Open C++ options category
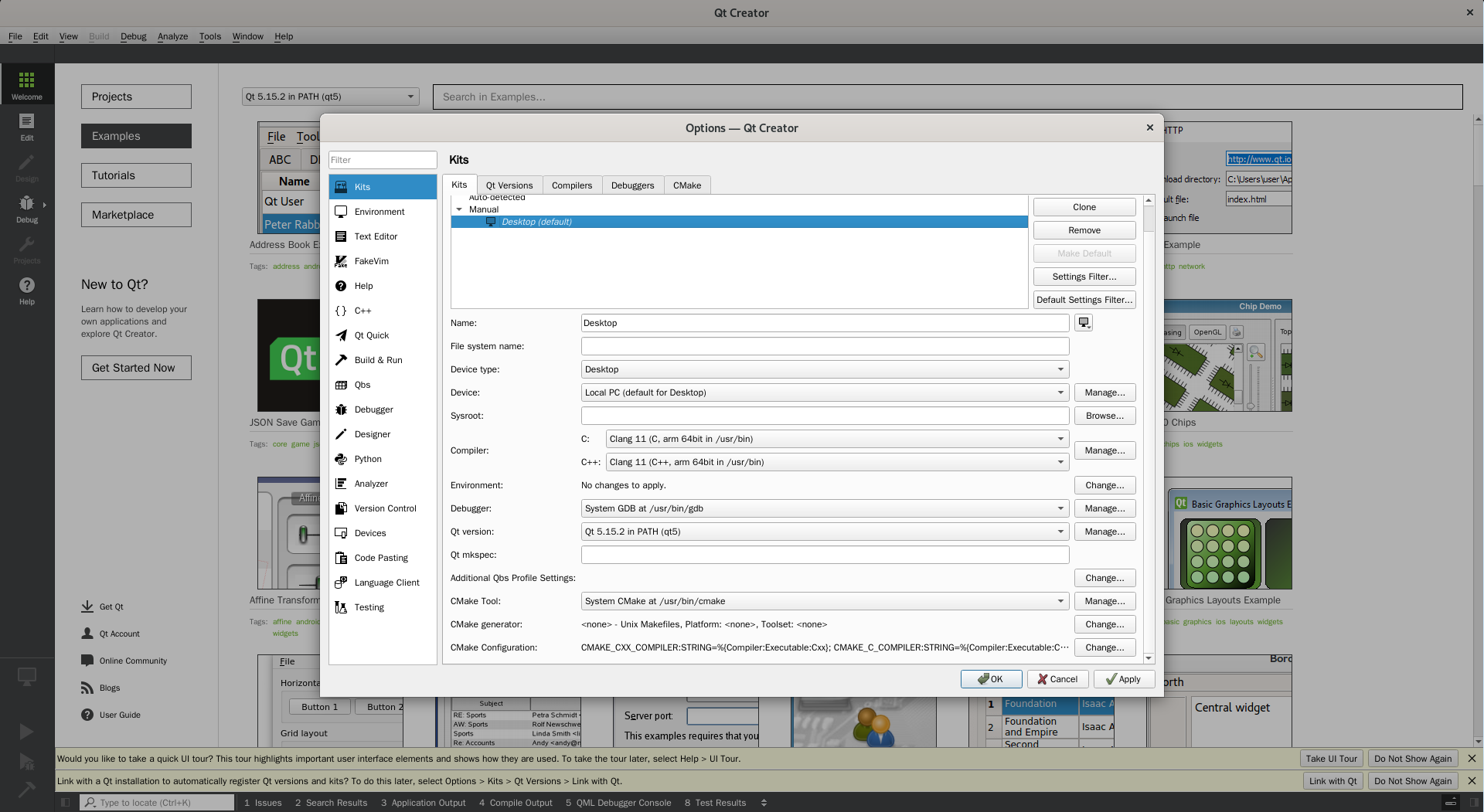This screenshot has height=812, width=1484. coord(383,311)
